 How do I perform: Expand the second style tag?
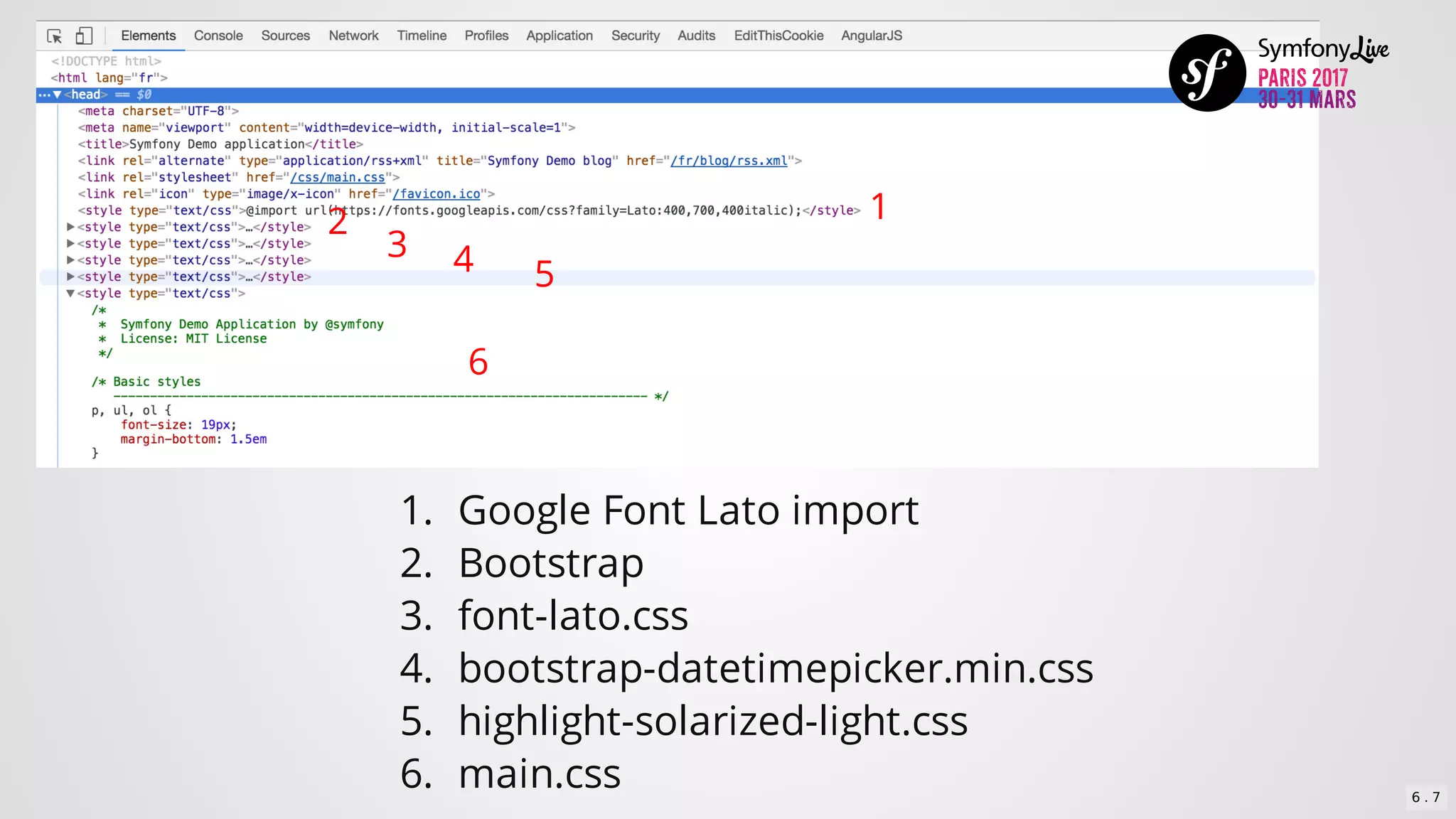click(70, 227)
